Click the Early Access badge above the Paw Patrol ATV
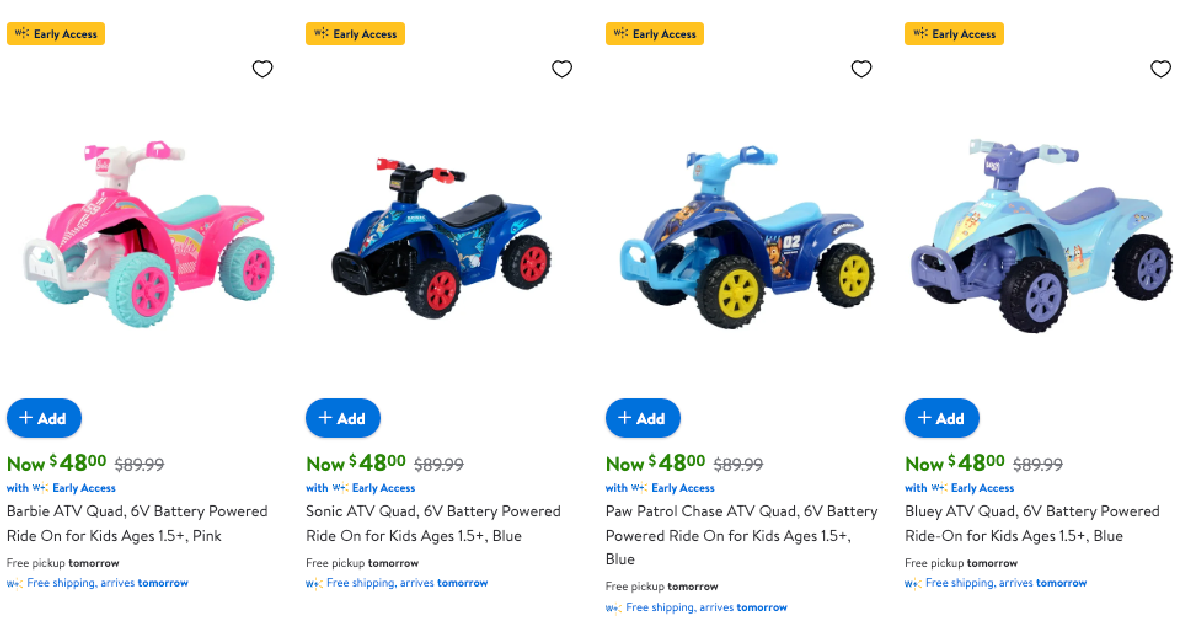The image size is (1200, 630). (655, 33)
